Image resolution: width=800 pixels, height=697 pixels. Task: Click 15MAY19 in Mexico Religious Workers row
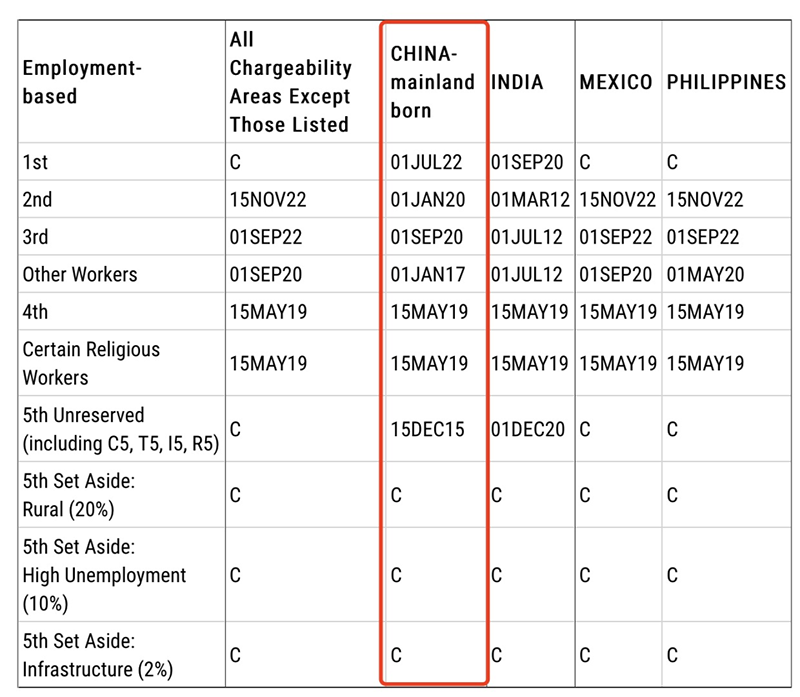tap(618, 363)
